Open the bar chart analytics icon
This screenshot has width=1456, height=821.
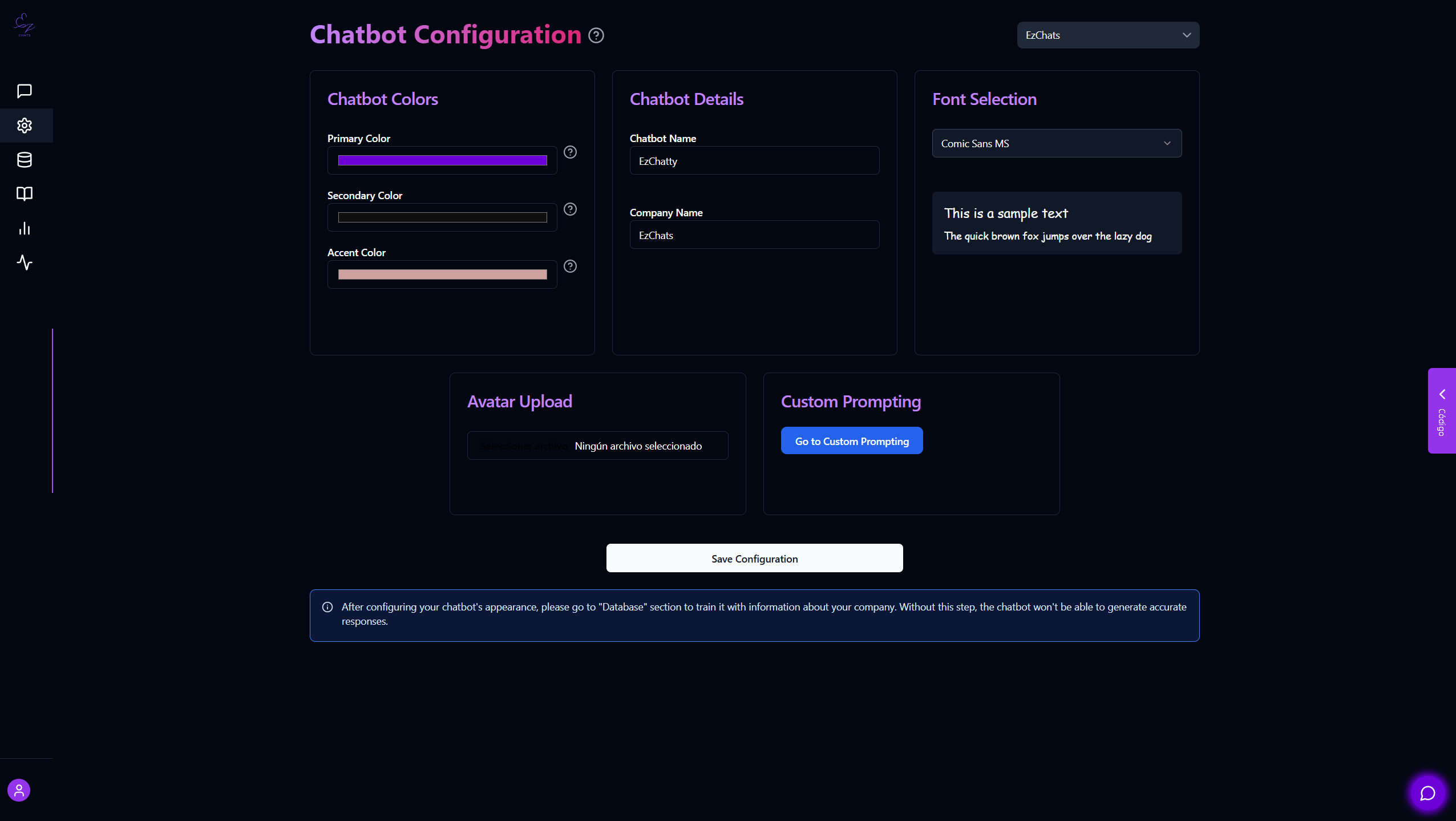coord(25,229)
